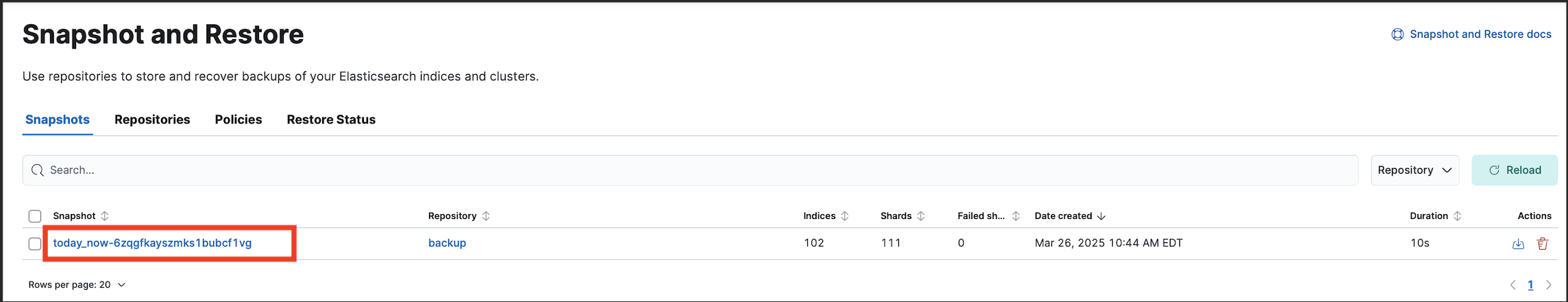Click the restore snapshot icon
The height and width of the screenshot is (302, 1568).
click(1518, 244)
